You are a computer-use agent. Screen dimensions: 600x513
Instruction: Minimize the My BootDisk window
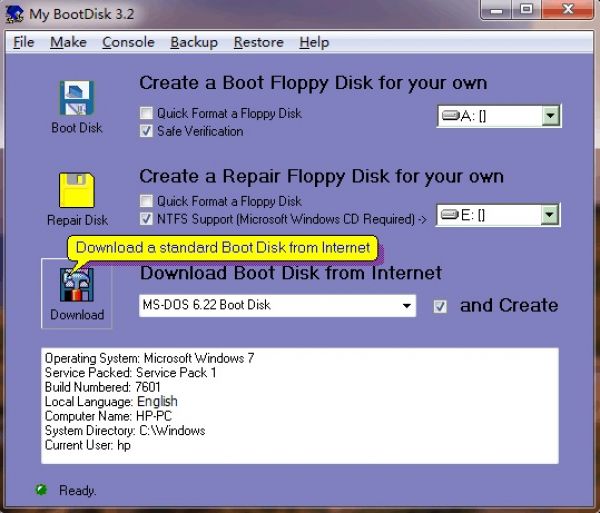pos(496,10)
